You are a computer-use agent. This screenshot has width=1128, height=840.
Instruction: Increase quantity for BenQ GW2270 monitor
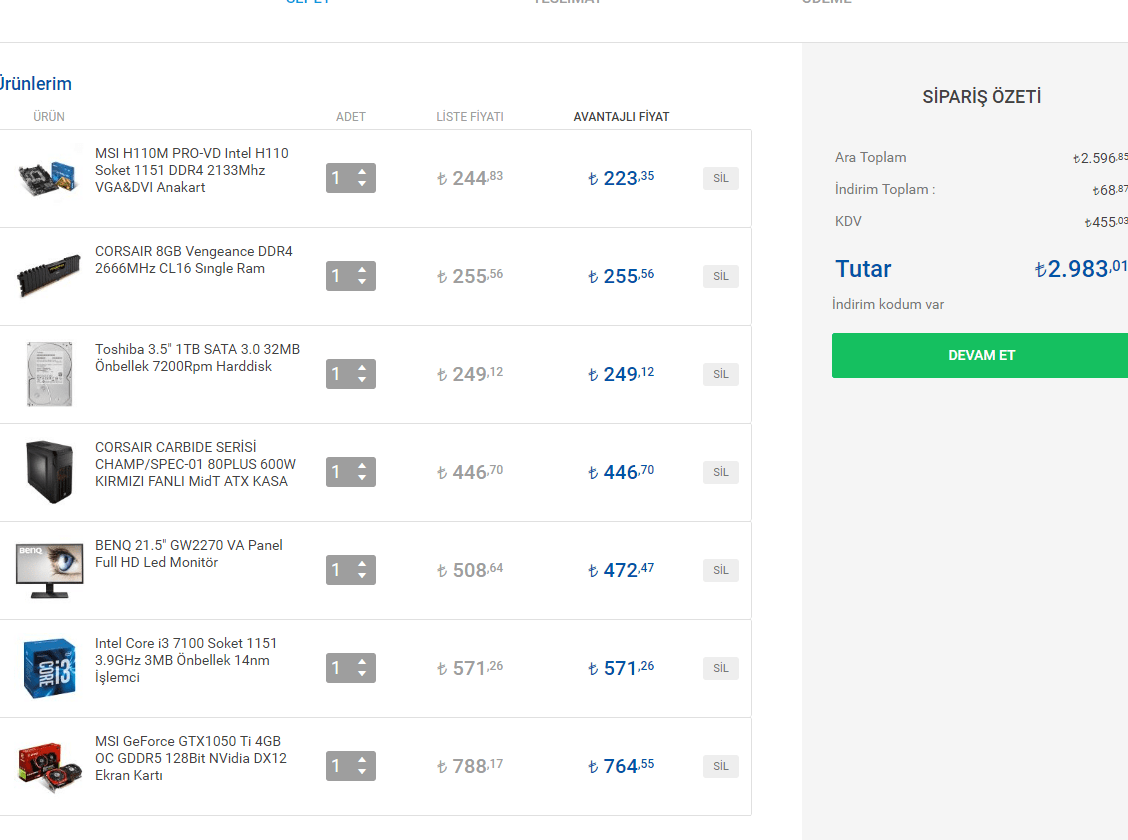coord(362,564)
